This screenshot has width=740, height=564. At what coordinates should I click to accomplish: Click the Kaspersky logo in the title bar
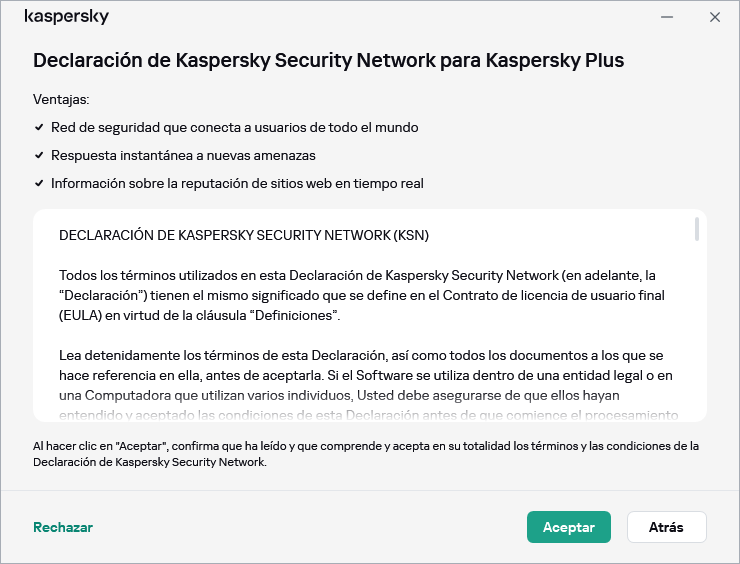pyautogui.click(x=66, y=17)
